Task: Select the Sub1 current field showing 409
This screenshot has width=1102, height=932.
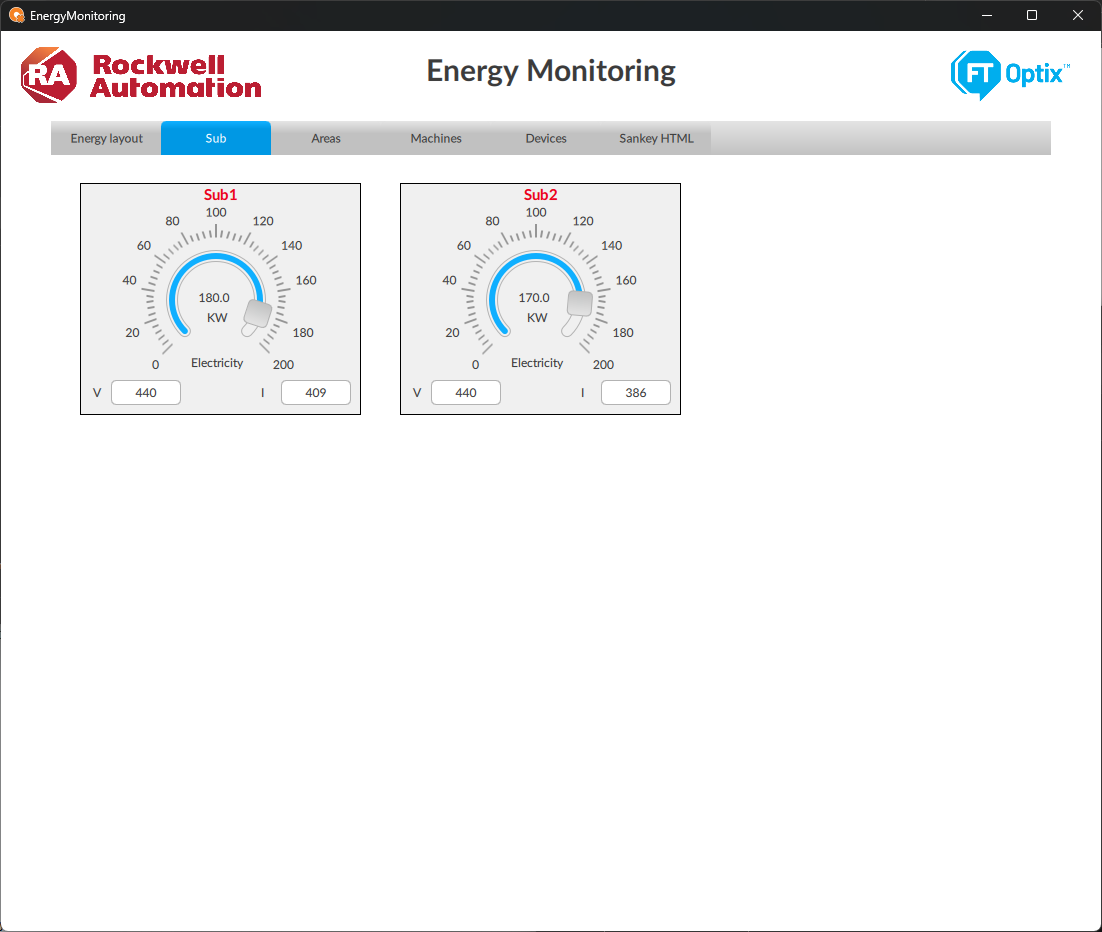Action: pyautogui.click(x=316, y=393)
